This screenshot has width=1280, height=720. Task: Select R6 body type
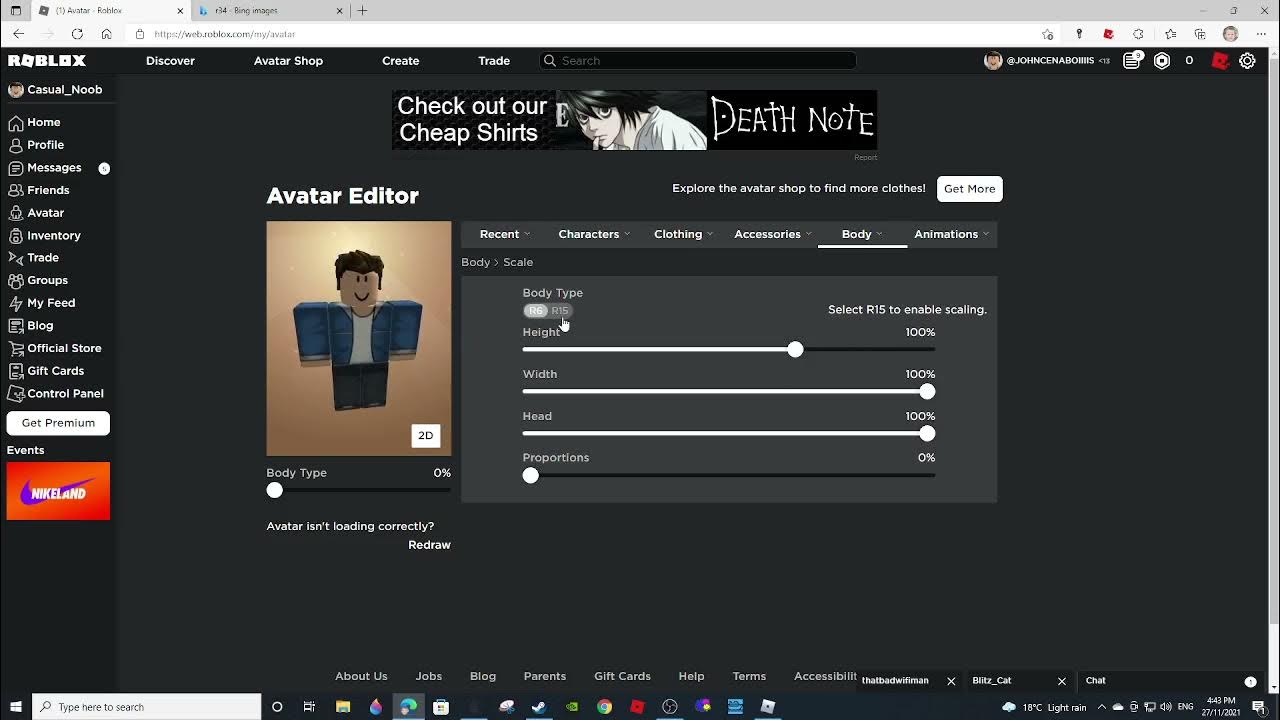pyautogui.click(x=536, y=310)
